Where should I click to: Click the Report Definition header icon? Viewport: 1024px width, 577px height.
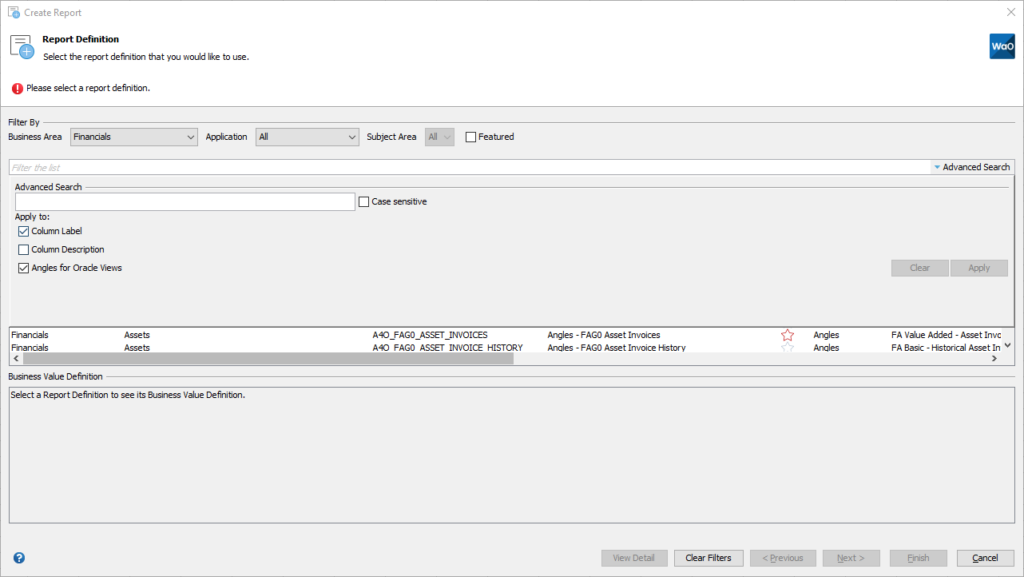(x=22, y=46)
